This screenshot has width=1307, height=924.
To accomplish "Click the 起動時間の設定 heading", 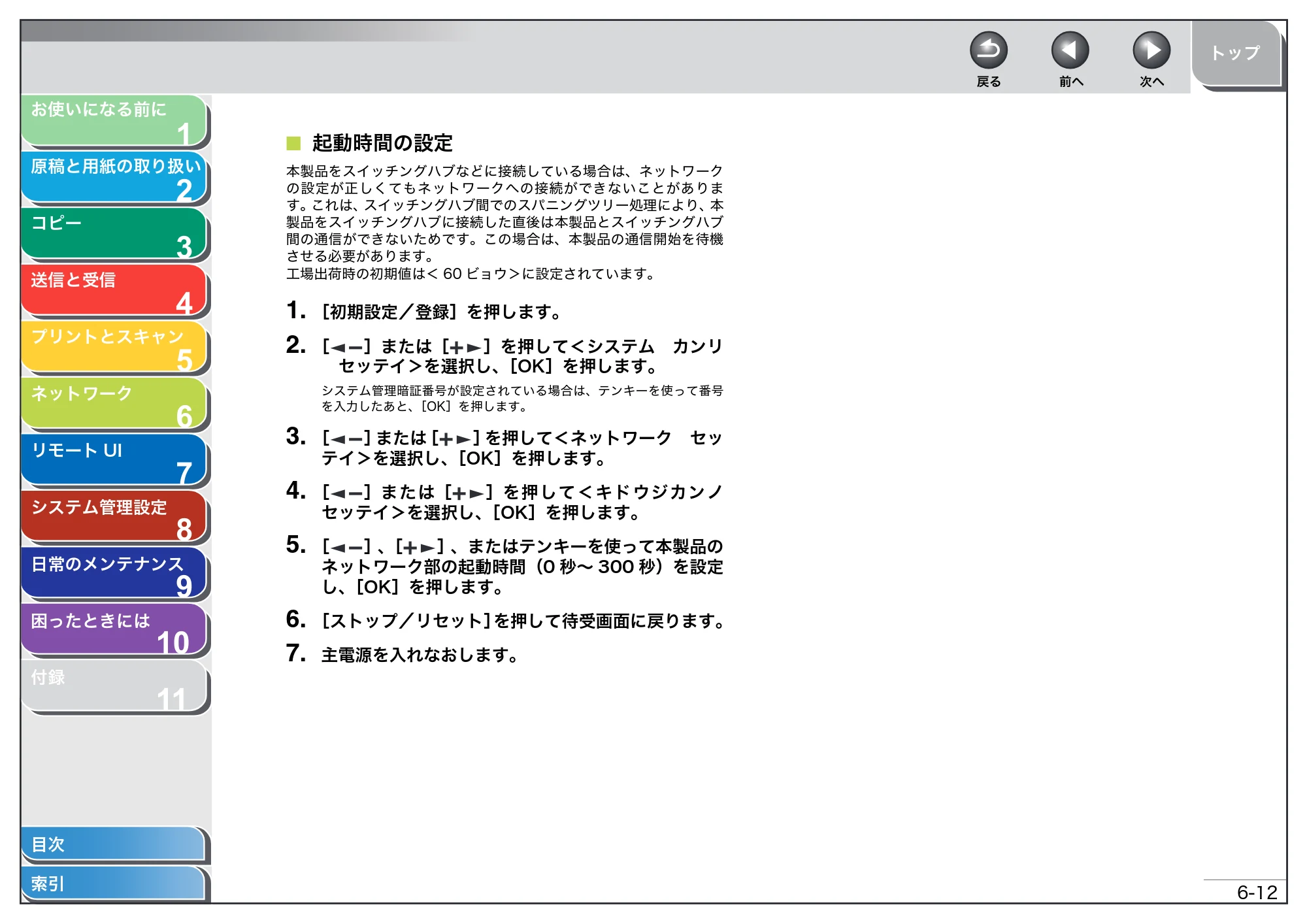I will pyautogui.click(x=382, y=142).
